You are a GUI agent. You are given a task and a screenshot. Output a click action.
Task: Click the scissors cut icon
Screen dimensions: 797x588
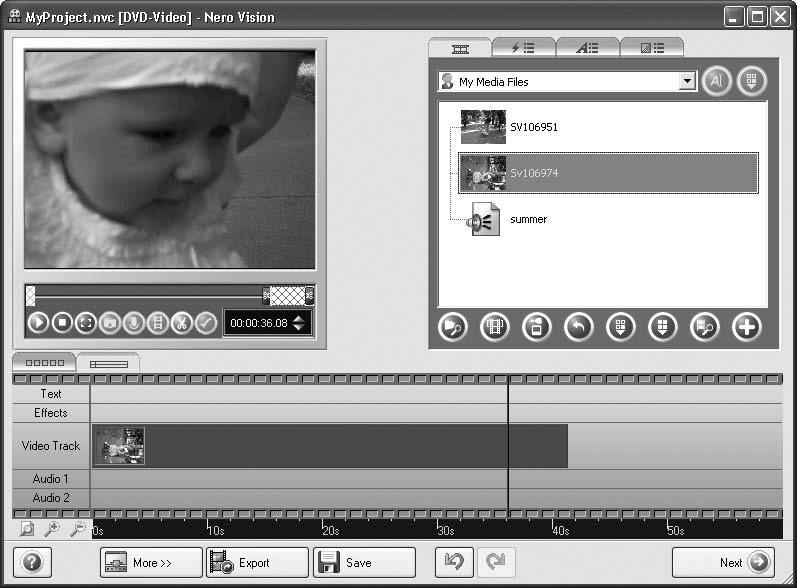[182, 323]
